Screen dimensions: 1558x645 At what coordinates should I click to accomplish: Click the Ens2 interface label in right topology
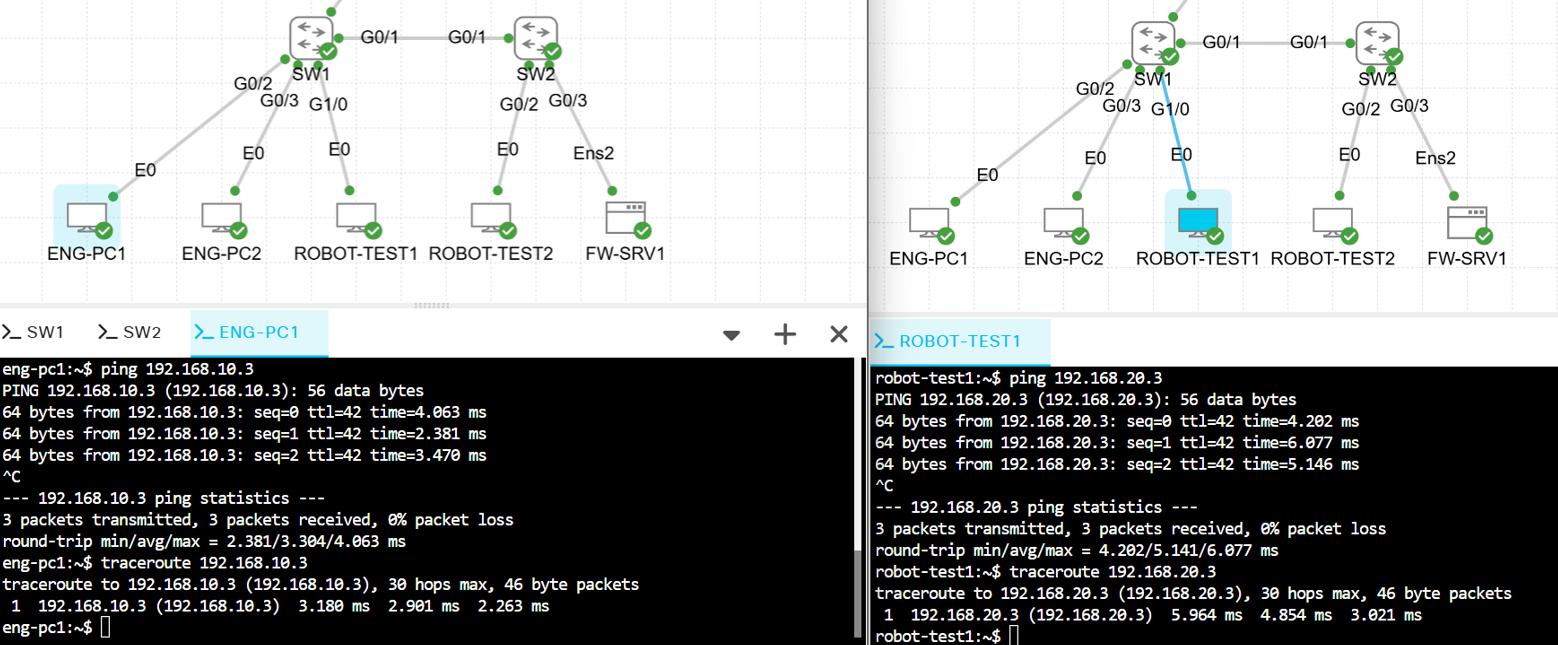(x=1436, y=158)
